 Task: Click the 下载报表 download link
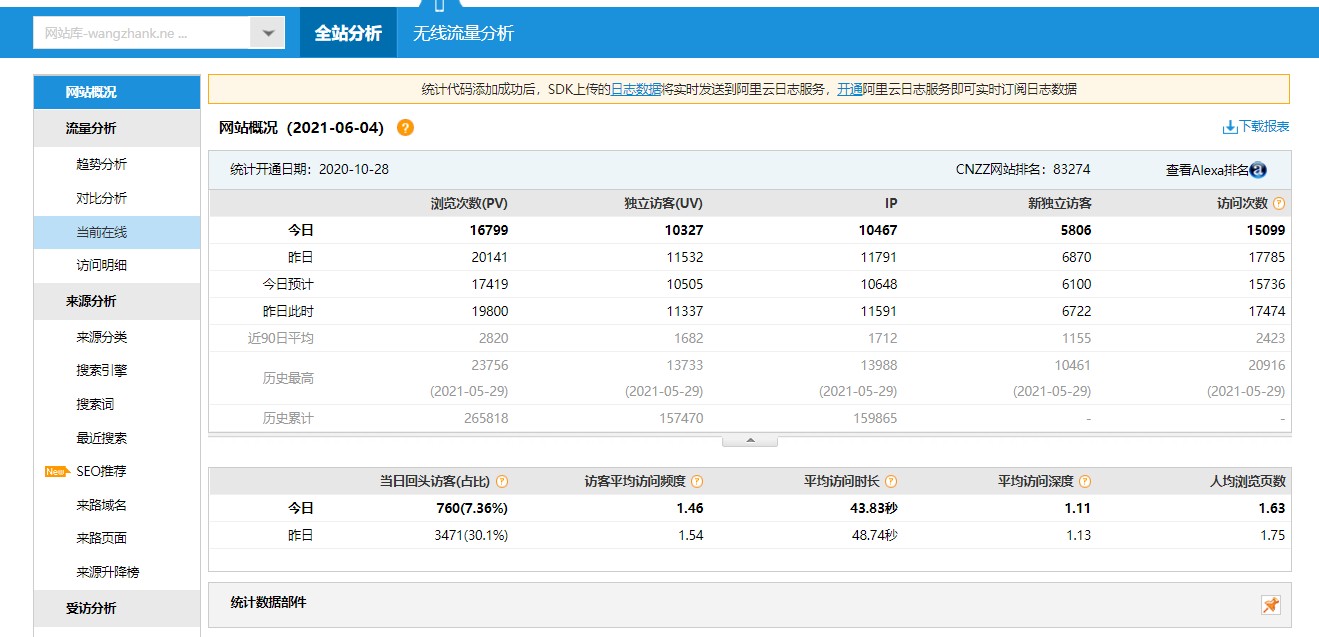[x=1264, y=127]
